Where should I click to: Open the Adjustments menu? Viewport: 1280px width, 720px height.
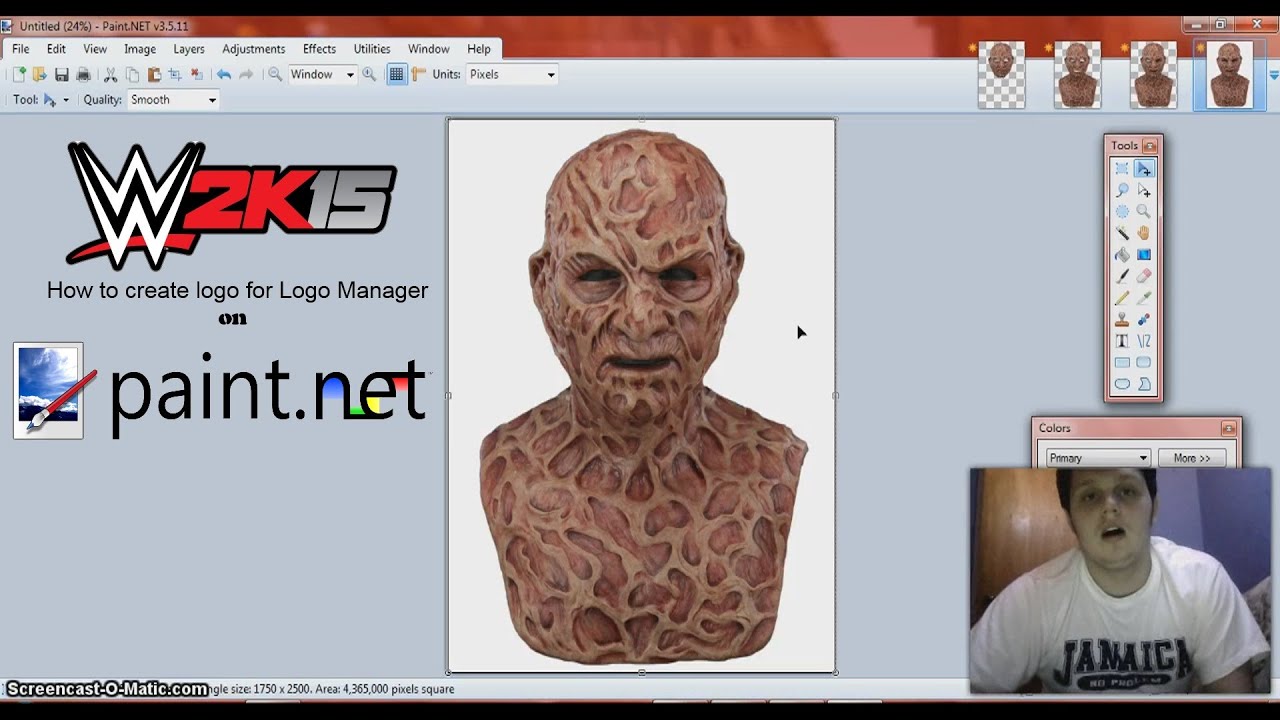[x=254, y=49]
